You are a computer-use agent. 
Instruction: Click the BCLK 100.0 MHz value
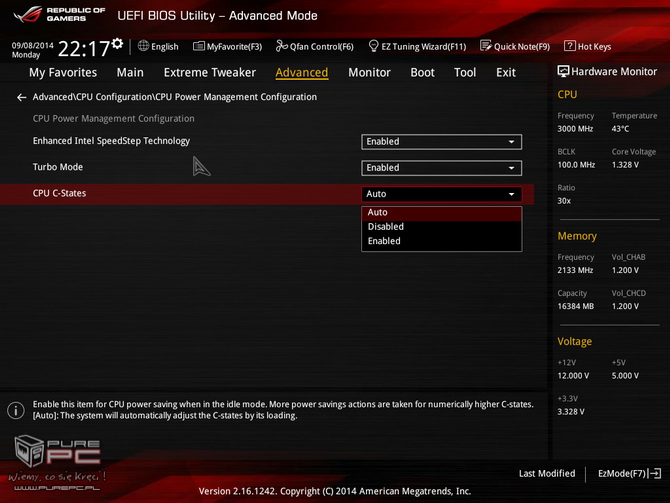576,165
